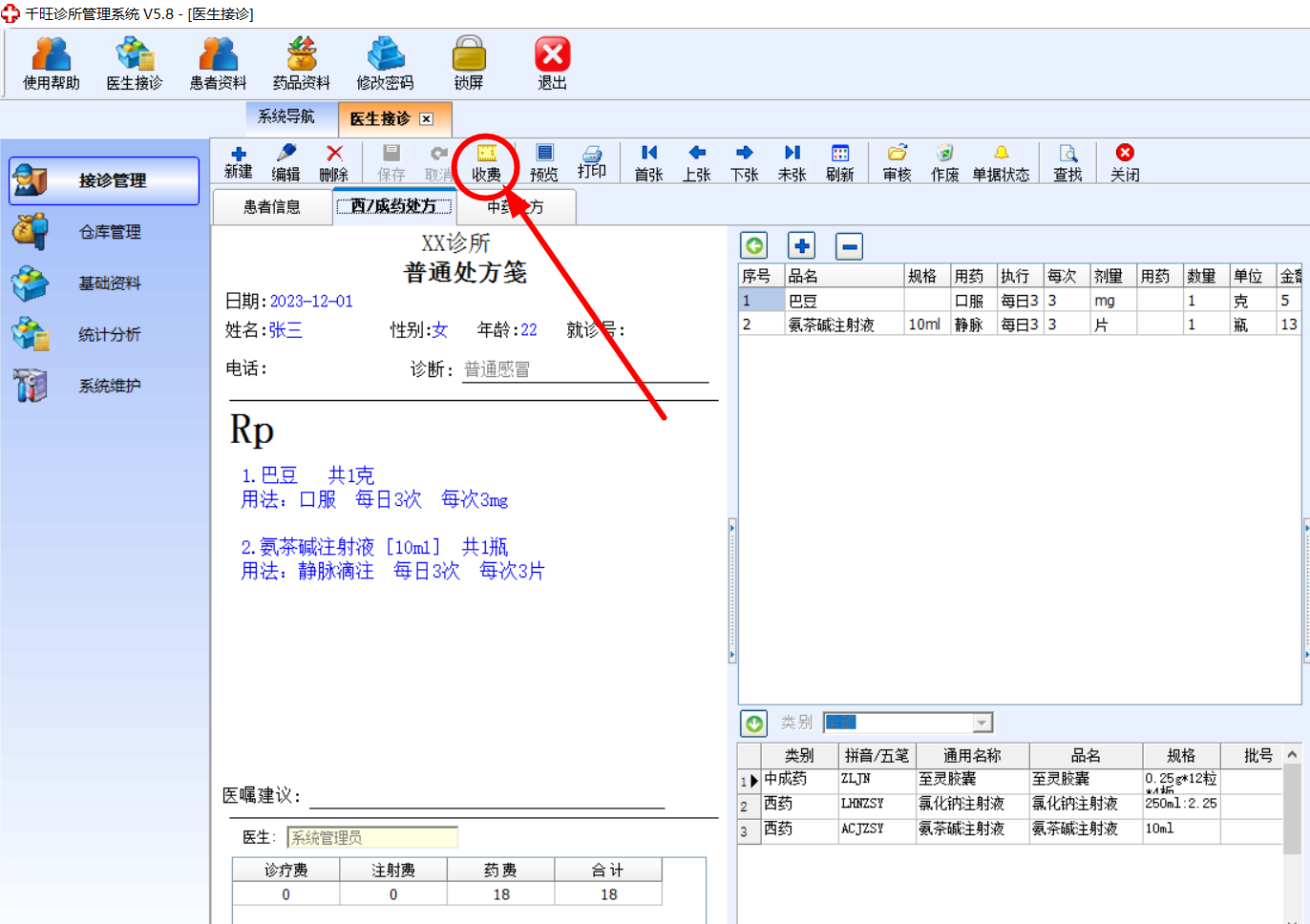Open 仓库管理 in sidebar
This screenshot has height=924, width=1310.
pos(104,232)
